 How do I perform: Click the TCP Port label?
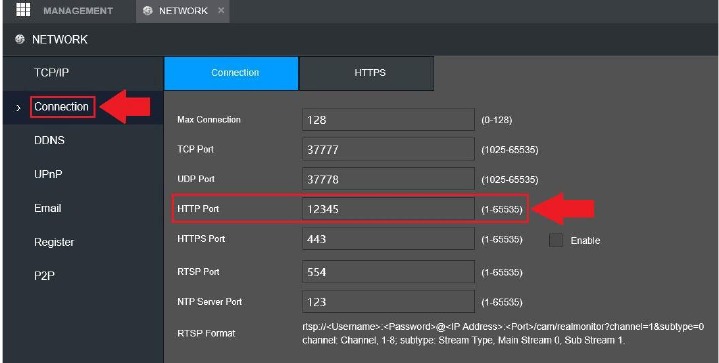tap(195, 149)
